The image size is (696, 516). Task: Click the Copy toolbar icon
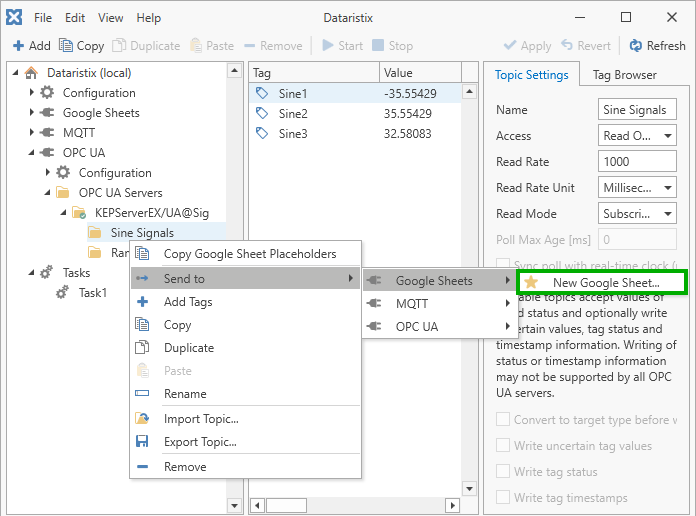click(x=66, y=45)
